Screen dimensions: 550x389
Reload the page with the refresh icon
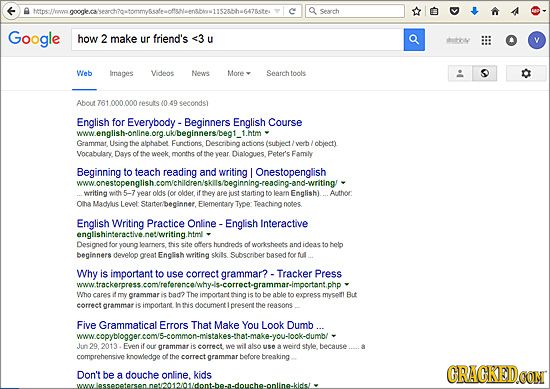[x=292, y=11]
